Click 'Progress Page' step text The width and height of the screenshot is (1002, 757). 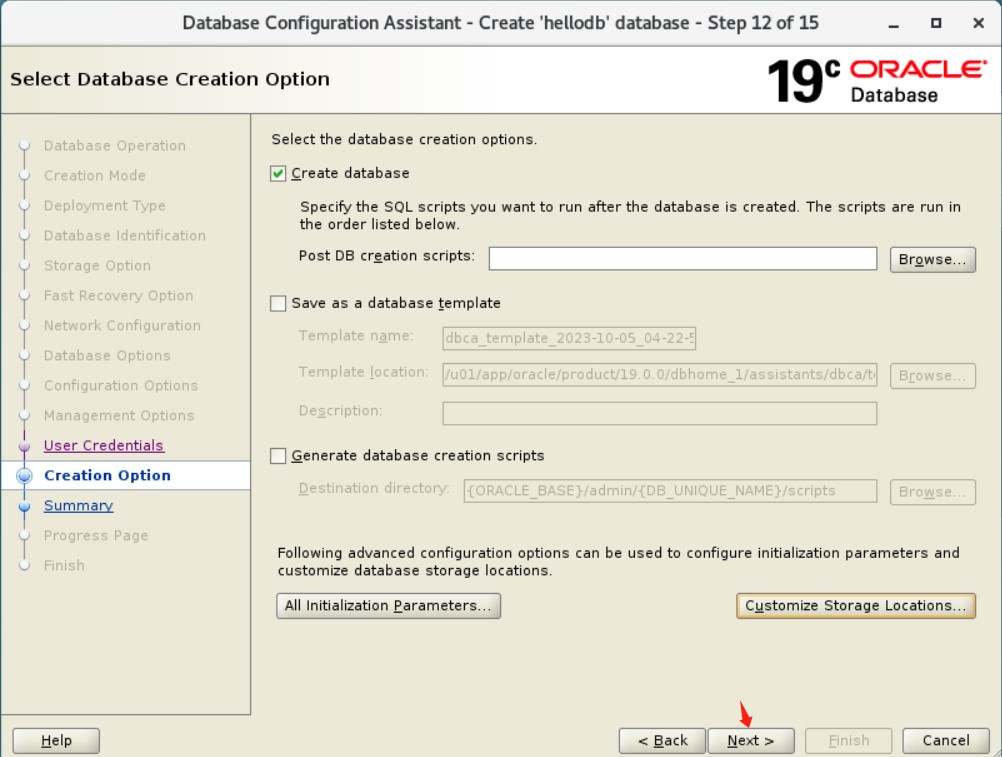coord(96,536)
